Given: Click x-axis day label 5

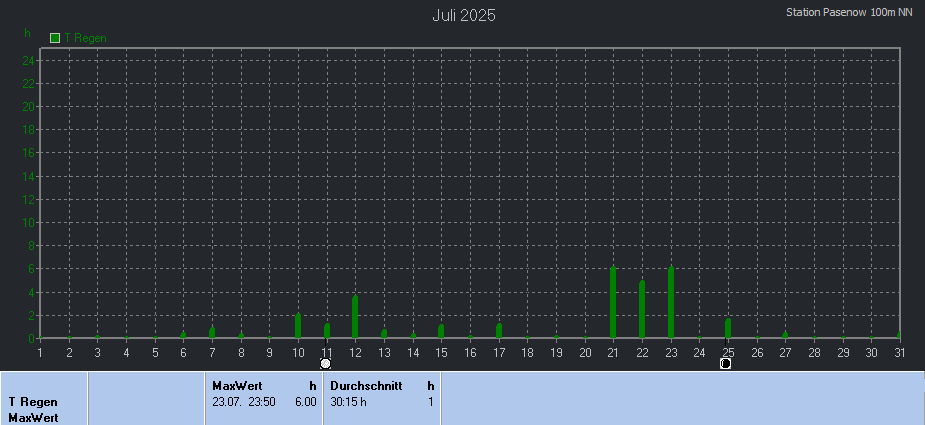Looking at the screenshot, I should (155, 353).
